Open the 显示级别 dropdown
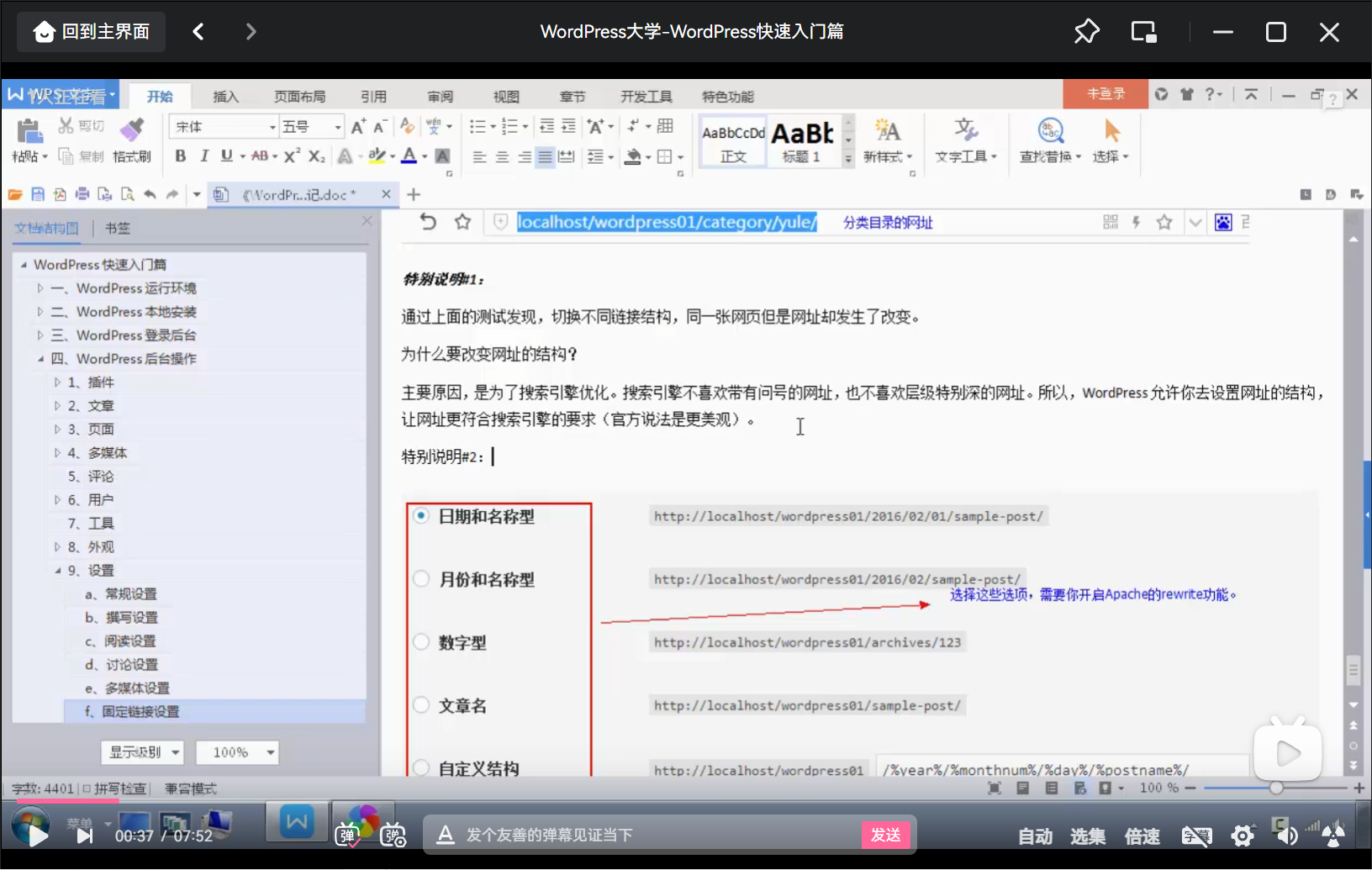 pyautogui.click(x=142, y=752)
